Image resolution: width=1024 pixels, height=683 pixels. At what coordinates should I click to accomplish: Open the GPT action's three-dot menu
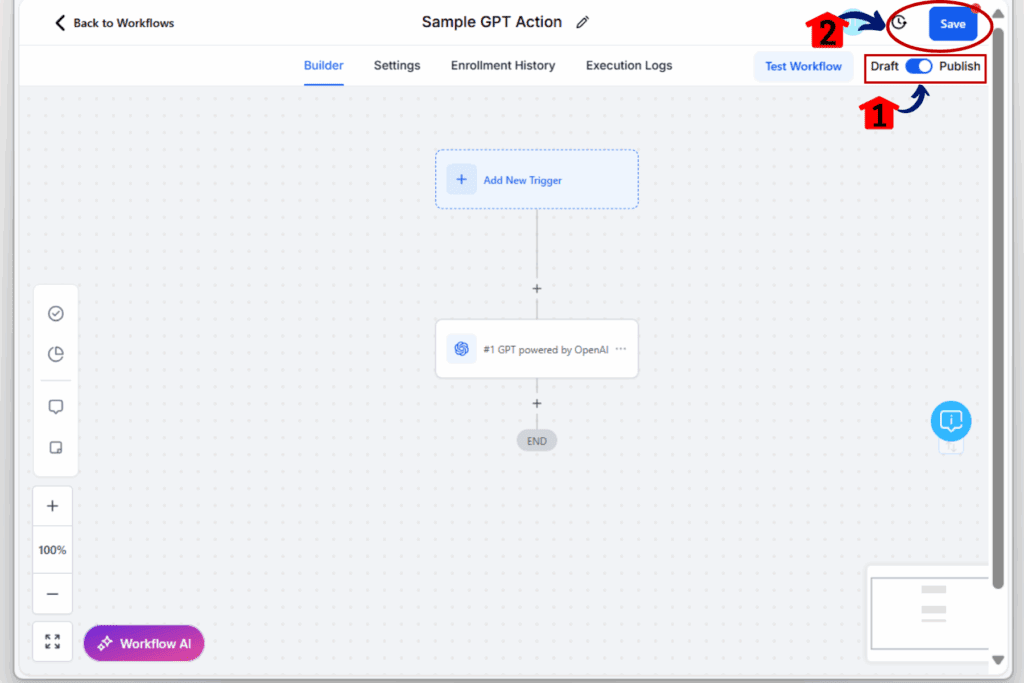621,349
